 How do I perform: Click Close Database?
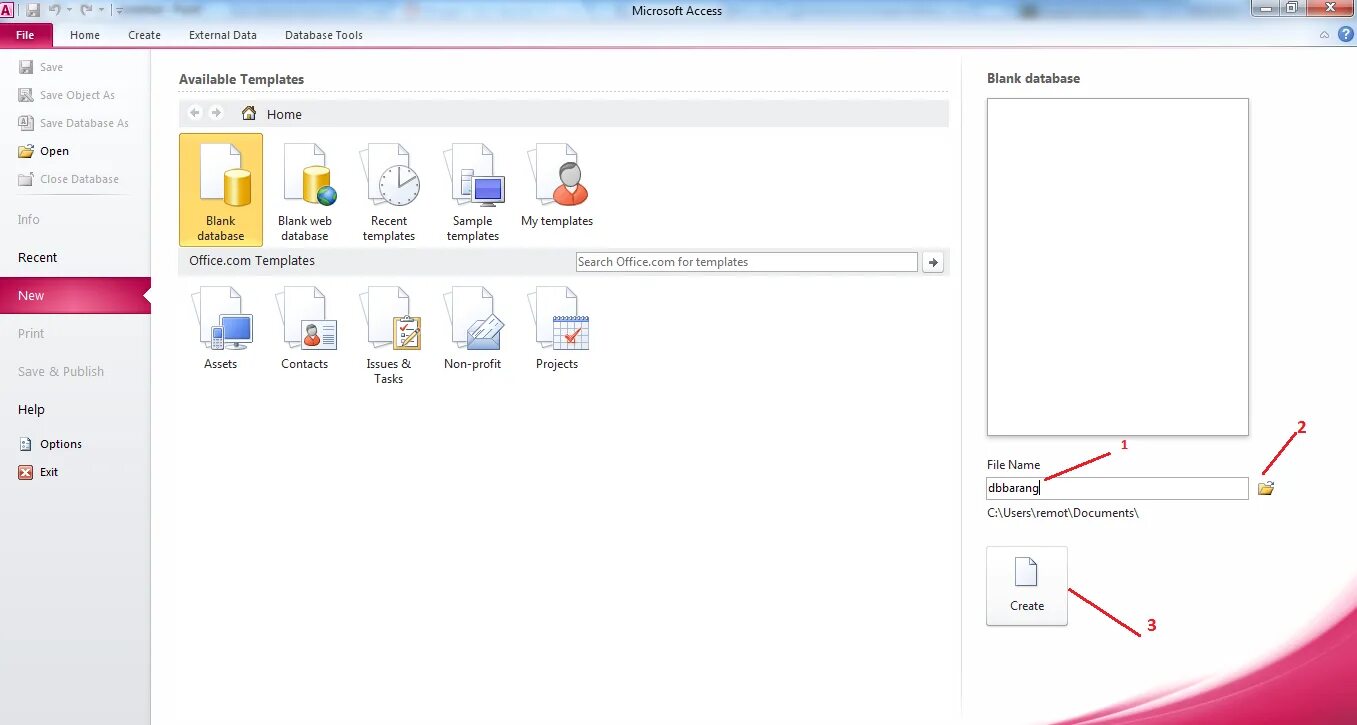(x=69, y=180)
